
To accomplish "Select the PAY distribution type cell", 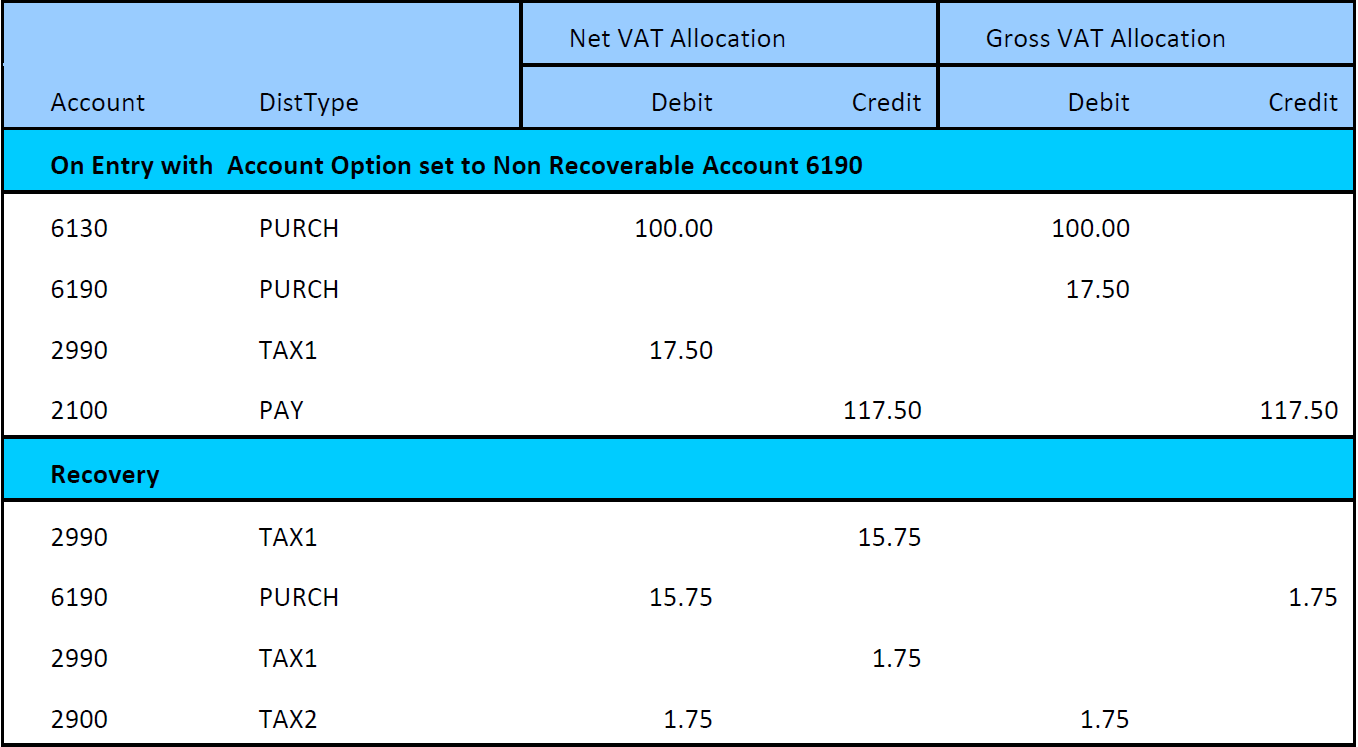I will (x=281, y=410).
